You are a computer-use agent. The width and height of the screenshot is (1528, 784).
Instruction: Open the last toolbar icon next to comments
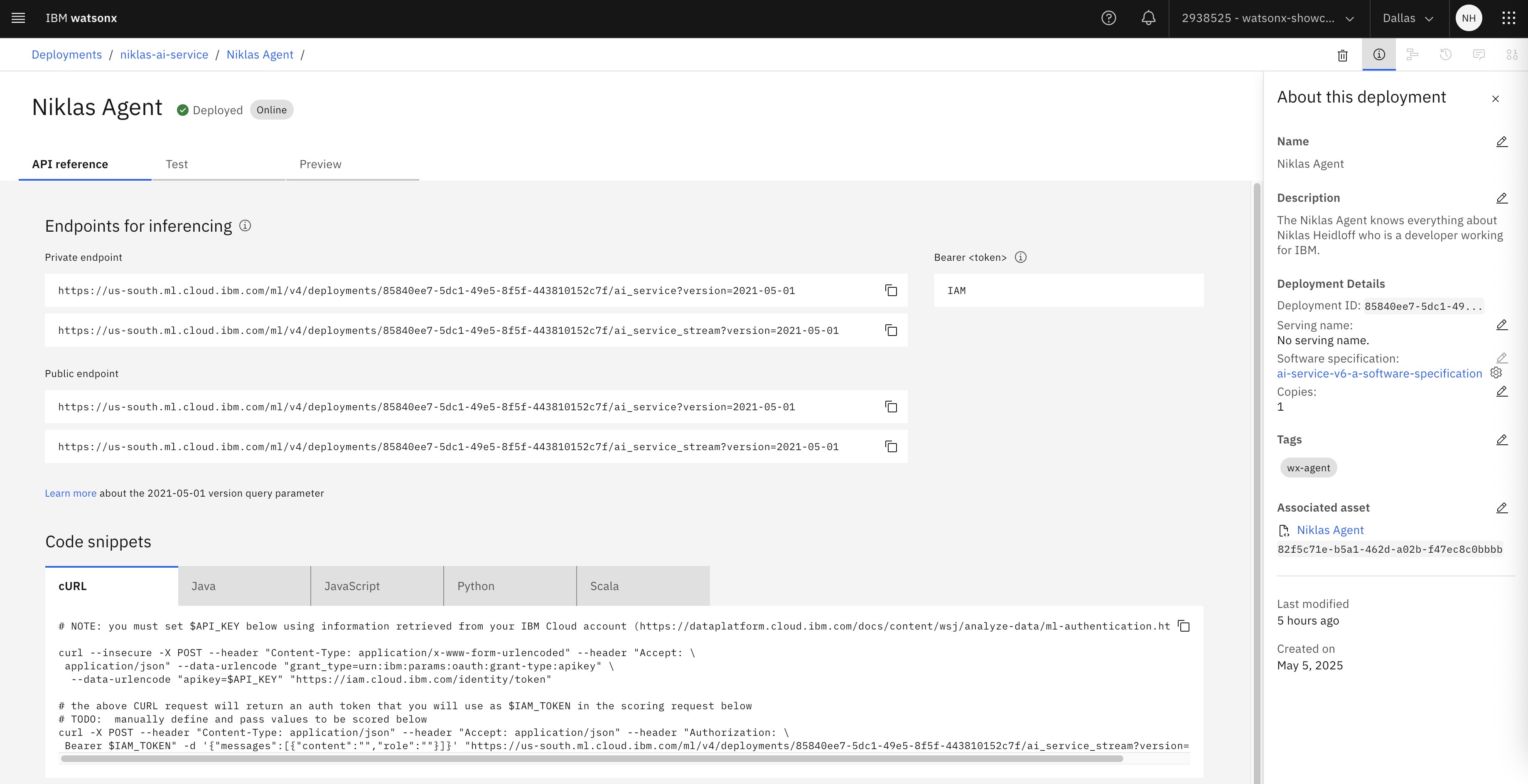pyautogui.click(x=1511, y=54)
